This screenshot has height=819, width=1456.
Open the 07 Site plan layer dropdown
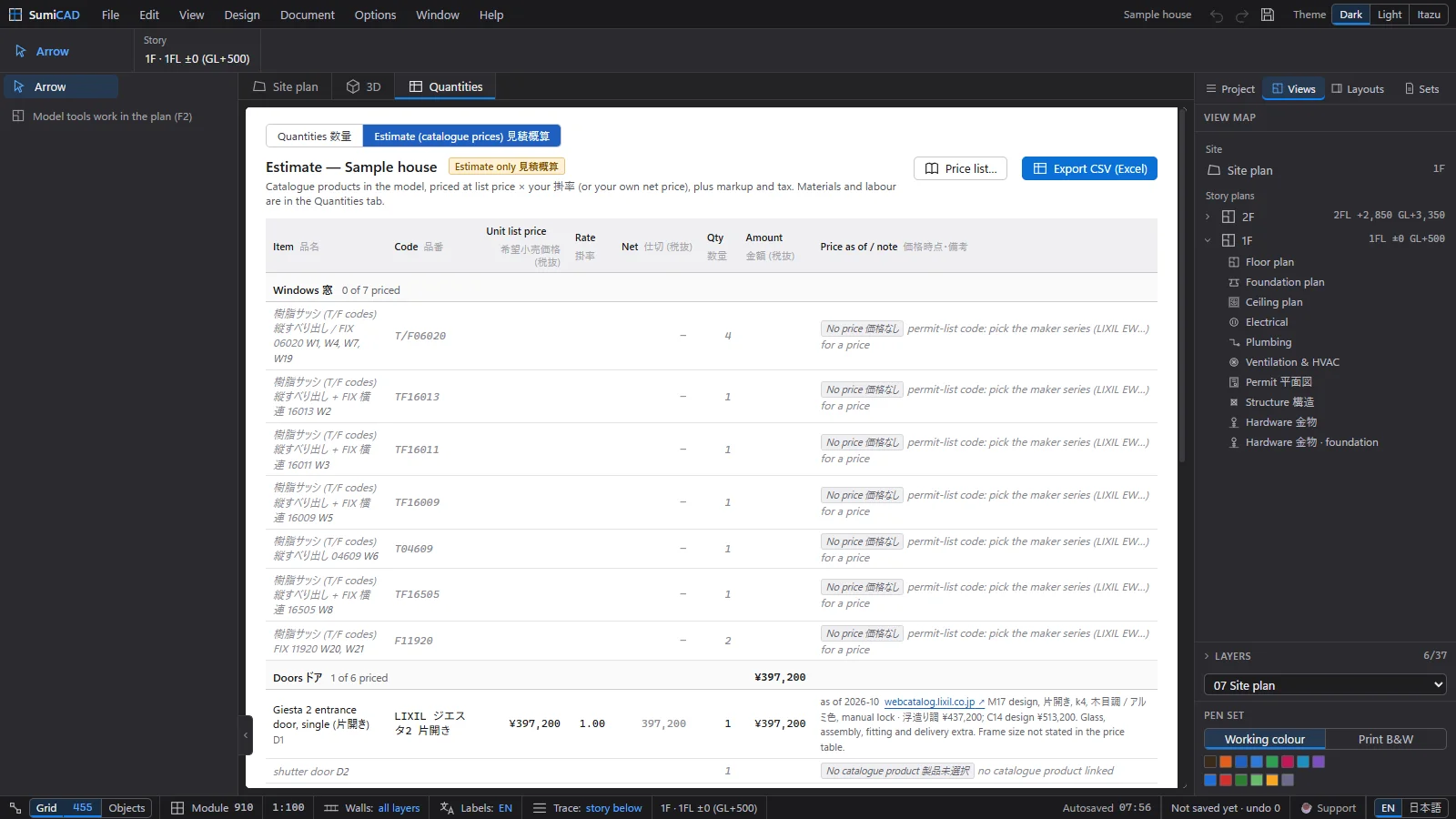(1325, 685)
